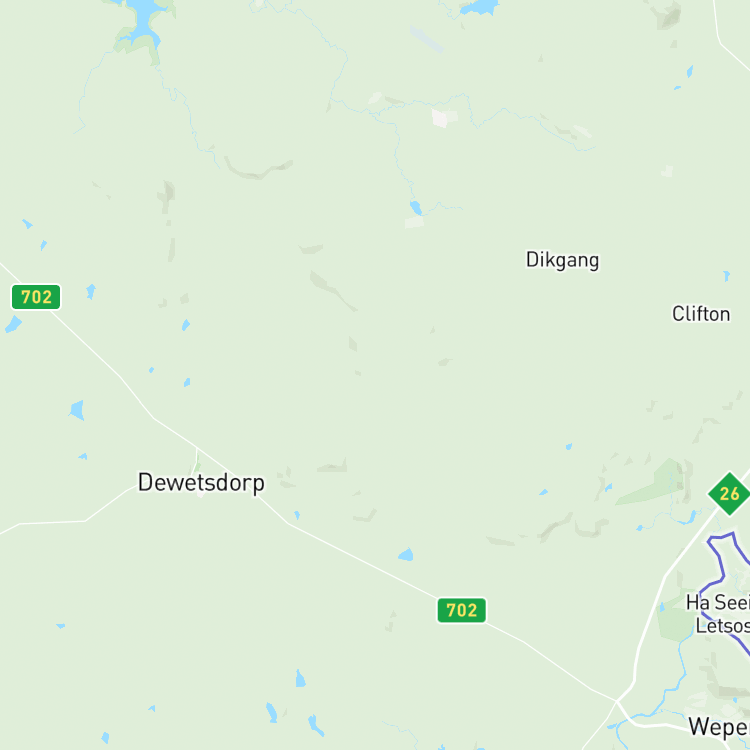750x750 pixels.
Task: Click the blue pond left of road 702 west shield
Action: 13,324
